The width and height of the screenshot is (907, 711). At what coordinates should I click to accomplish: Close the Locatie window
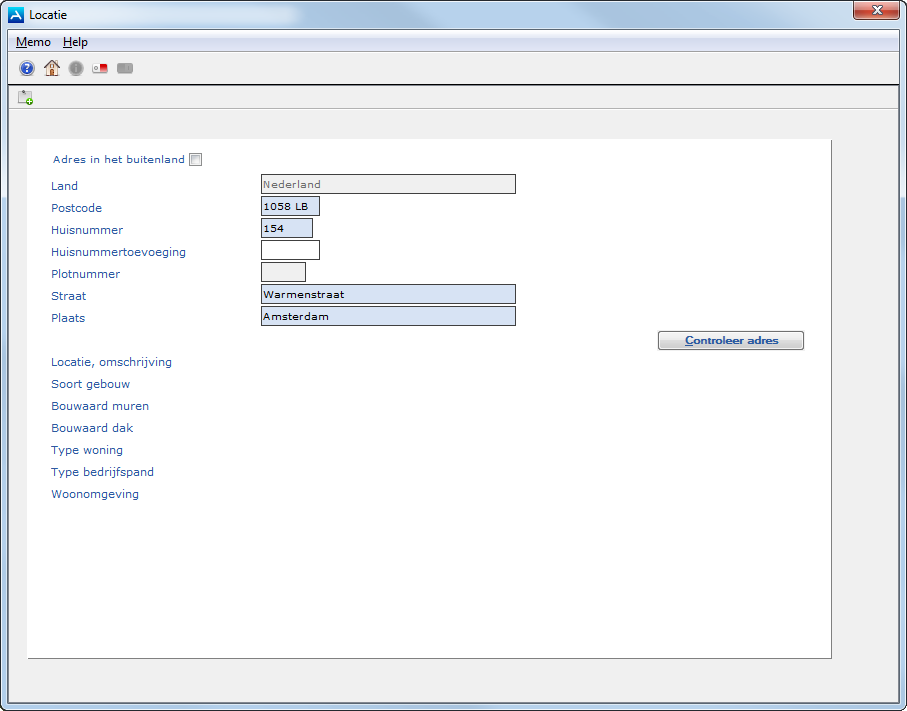[x=875, y=11]
